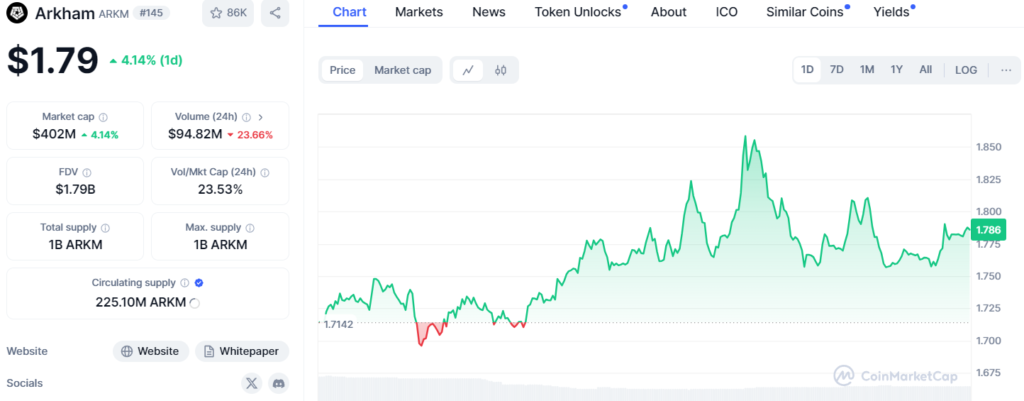Select the Price chart toggle
The width and height of the screenshot is (1024, 401).
(342, 70)
